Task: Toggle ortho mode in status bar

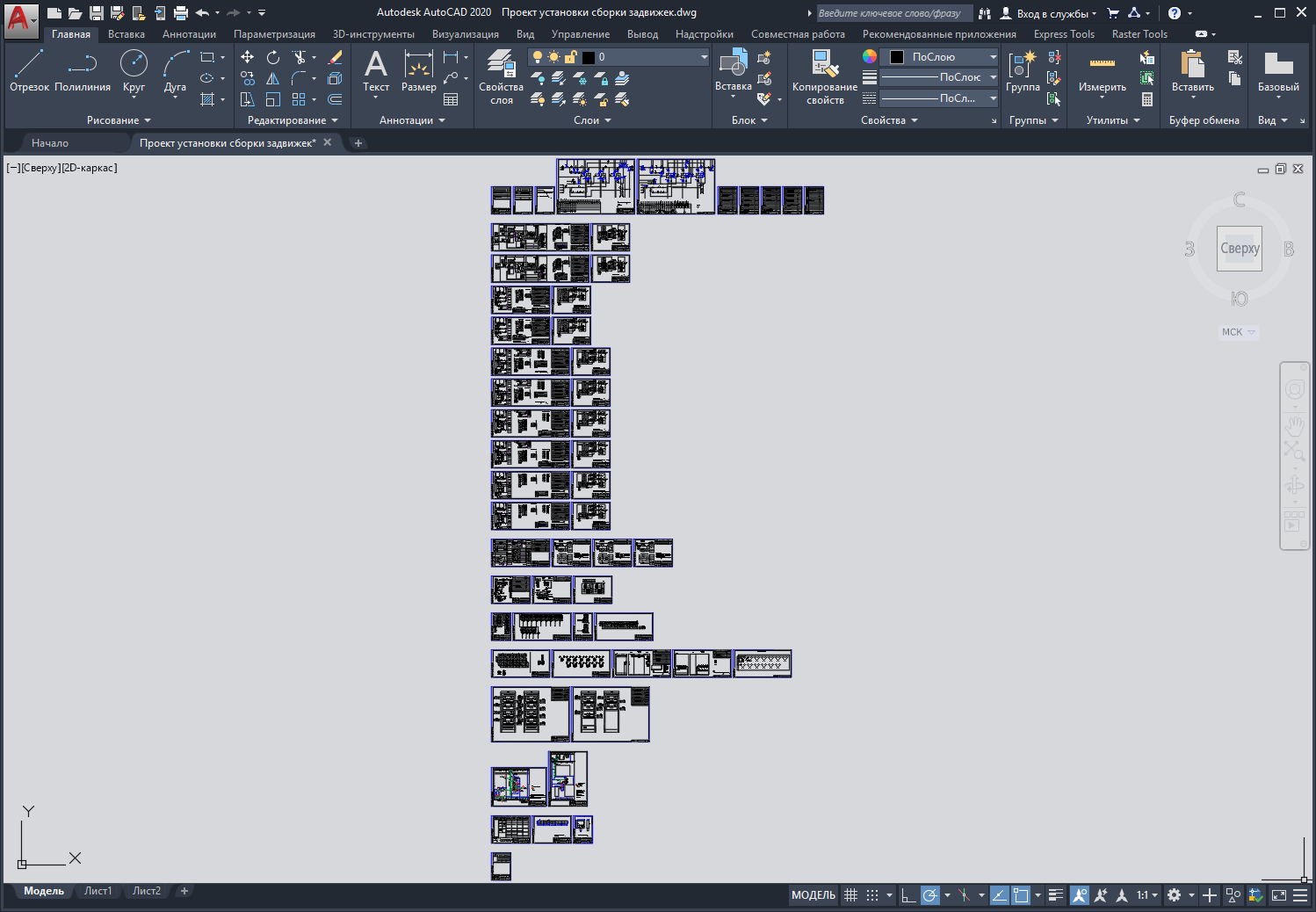Action: [908, 895]
